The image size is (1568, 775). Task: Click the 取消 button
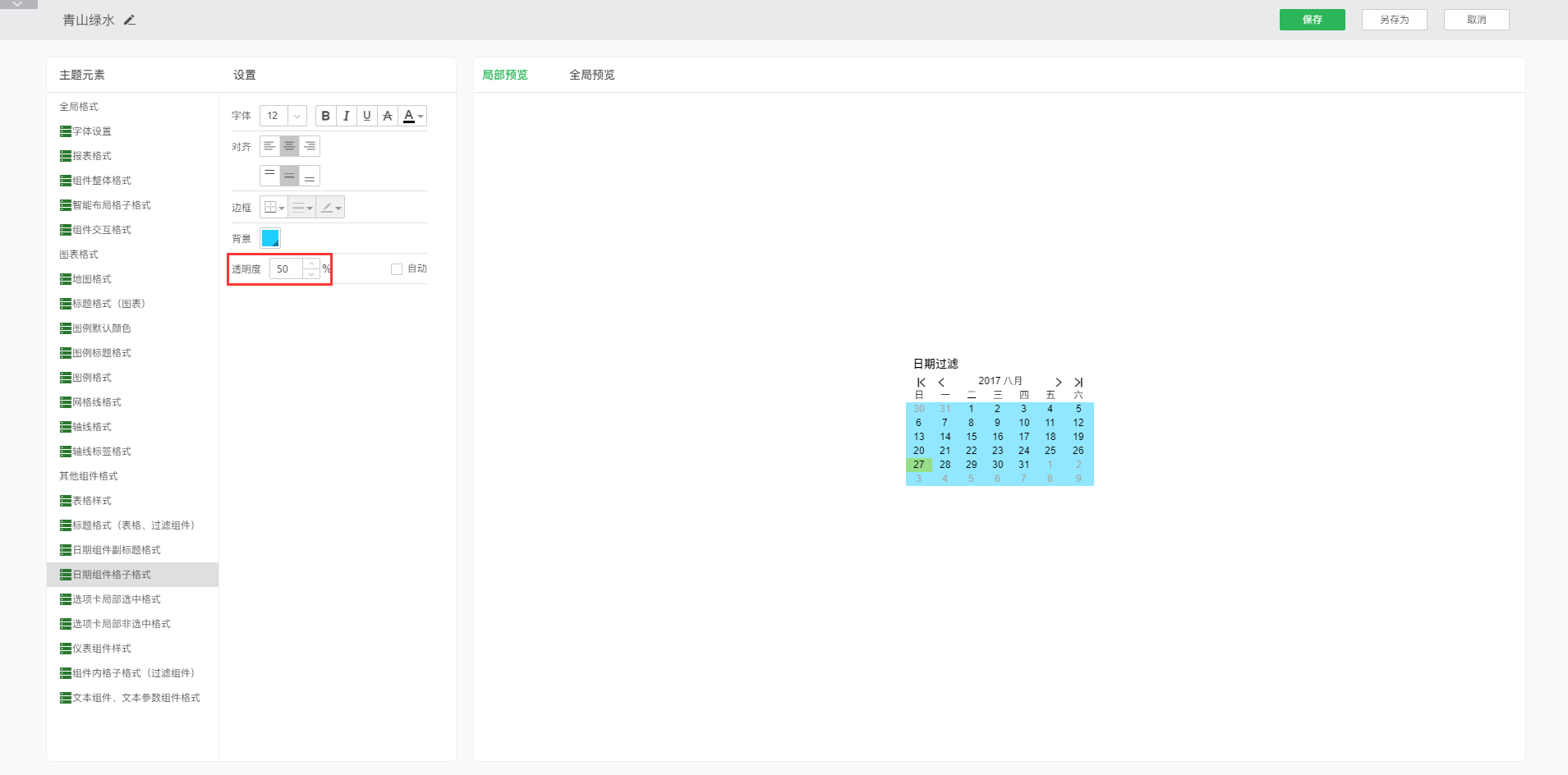click(x=1476, y=20)
